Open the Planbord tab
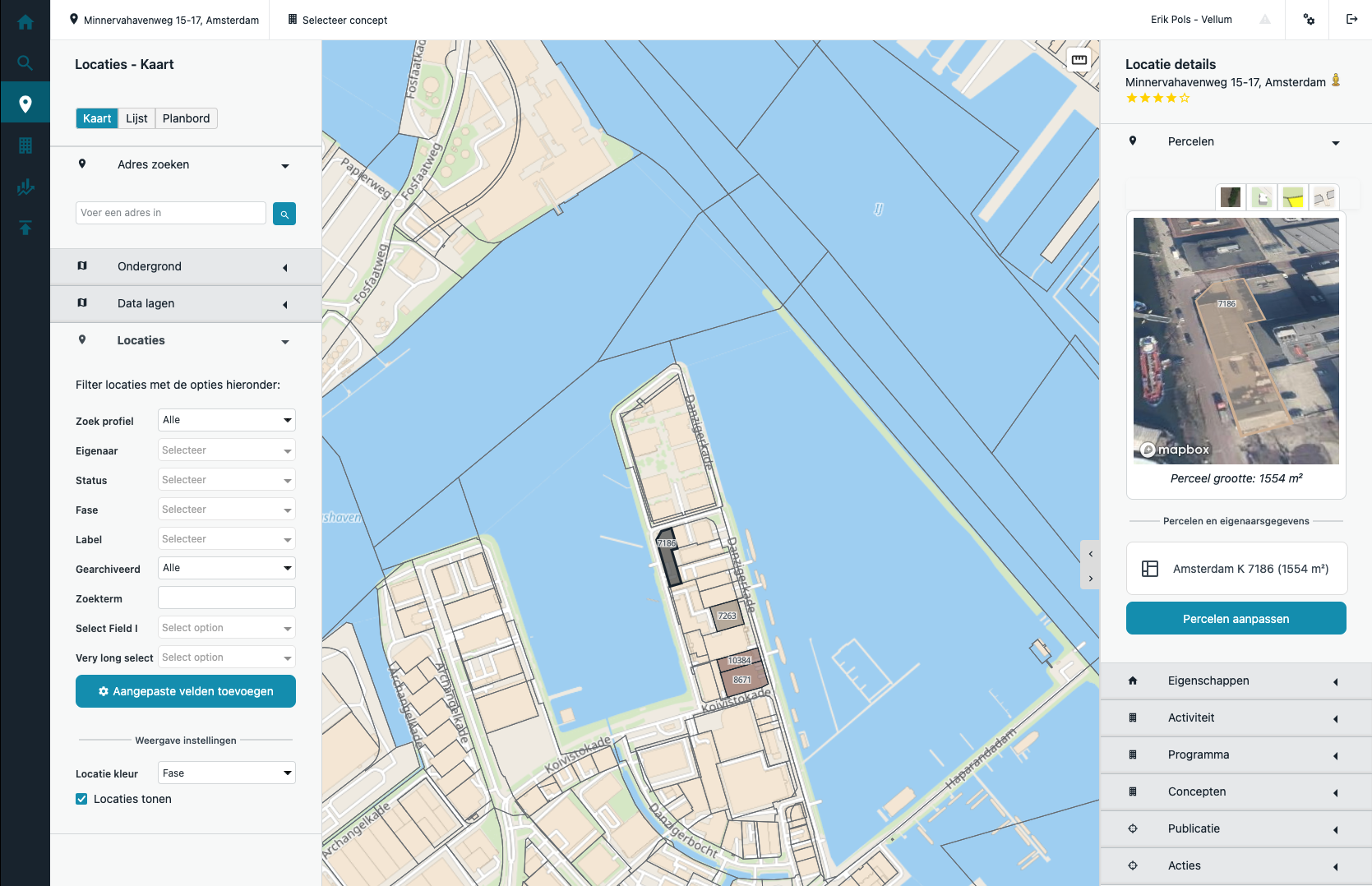Image resolution: width=1372 pixels, height=886 pixels. pos(186,118)
